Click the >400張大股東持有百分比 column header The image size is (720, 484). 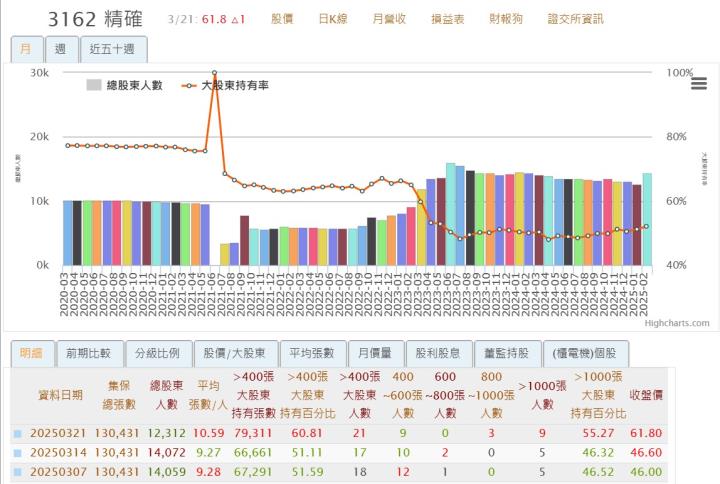(308, 395)
